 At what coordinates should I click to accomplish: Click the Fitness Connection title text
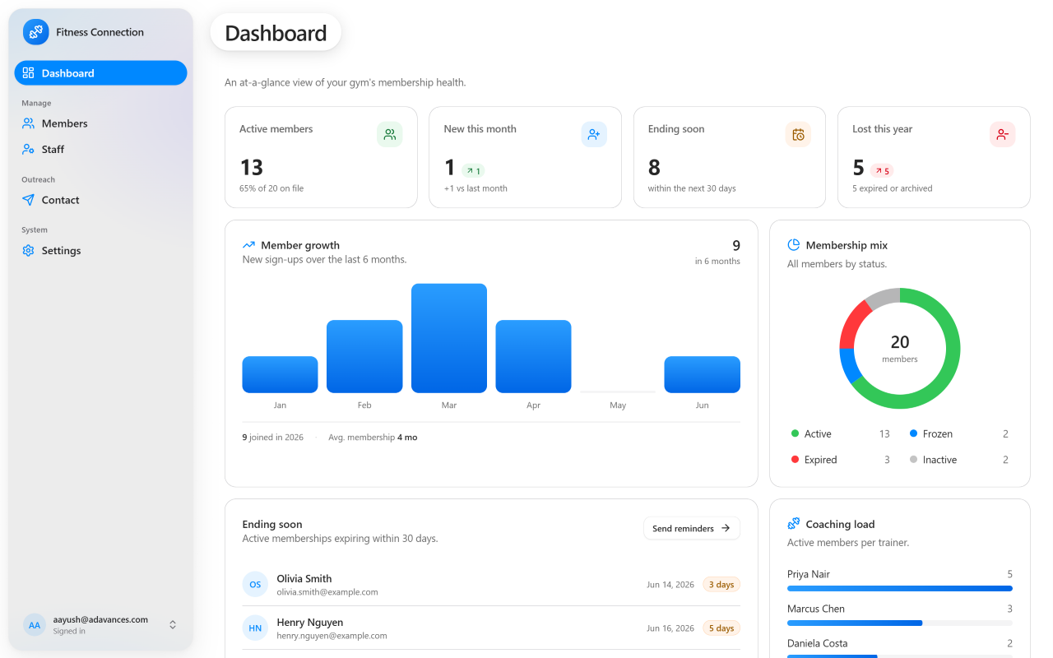coord(99,32)
